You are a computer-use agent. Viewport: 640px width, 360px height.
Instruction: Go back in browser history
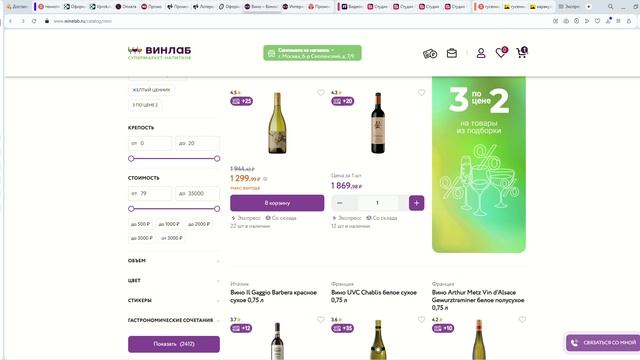pyautogui.click(x=10, y=21)
